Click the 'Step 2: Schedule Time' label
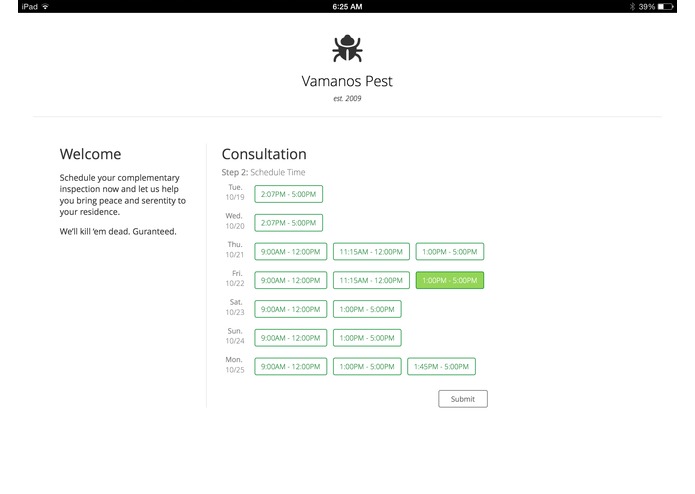 coord(263,172)
